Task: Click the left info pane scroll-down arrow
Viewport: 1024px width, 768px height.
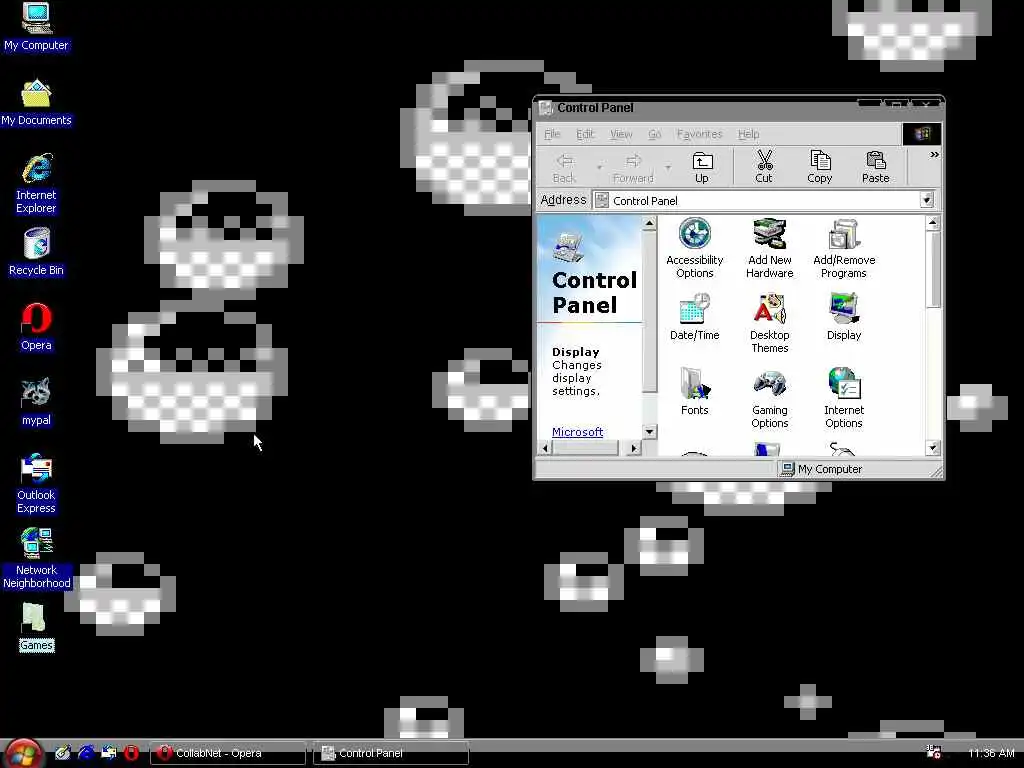Action: [x=649, y=432]
